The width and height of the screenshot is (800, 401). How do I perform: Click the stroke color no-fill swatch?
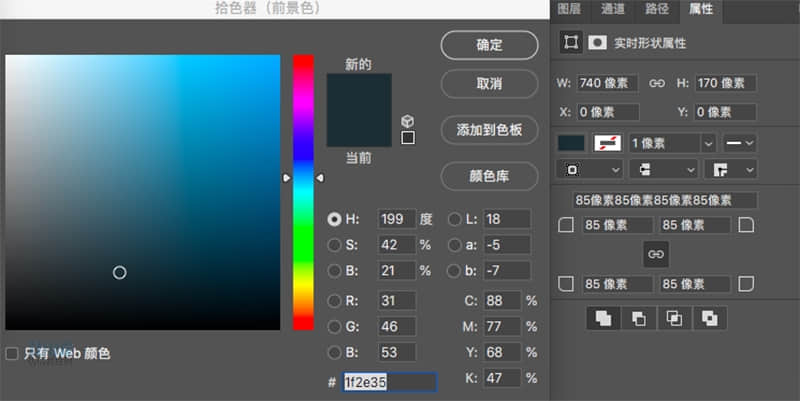607,143
